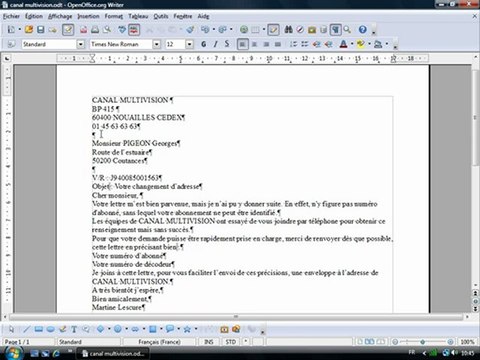Open the Fichier menu
Screen dimensions: 480x360
(x=11, y=16)
